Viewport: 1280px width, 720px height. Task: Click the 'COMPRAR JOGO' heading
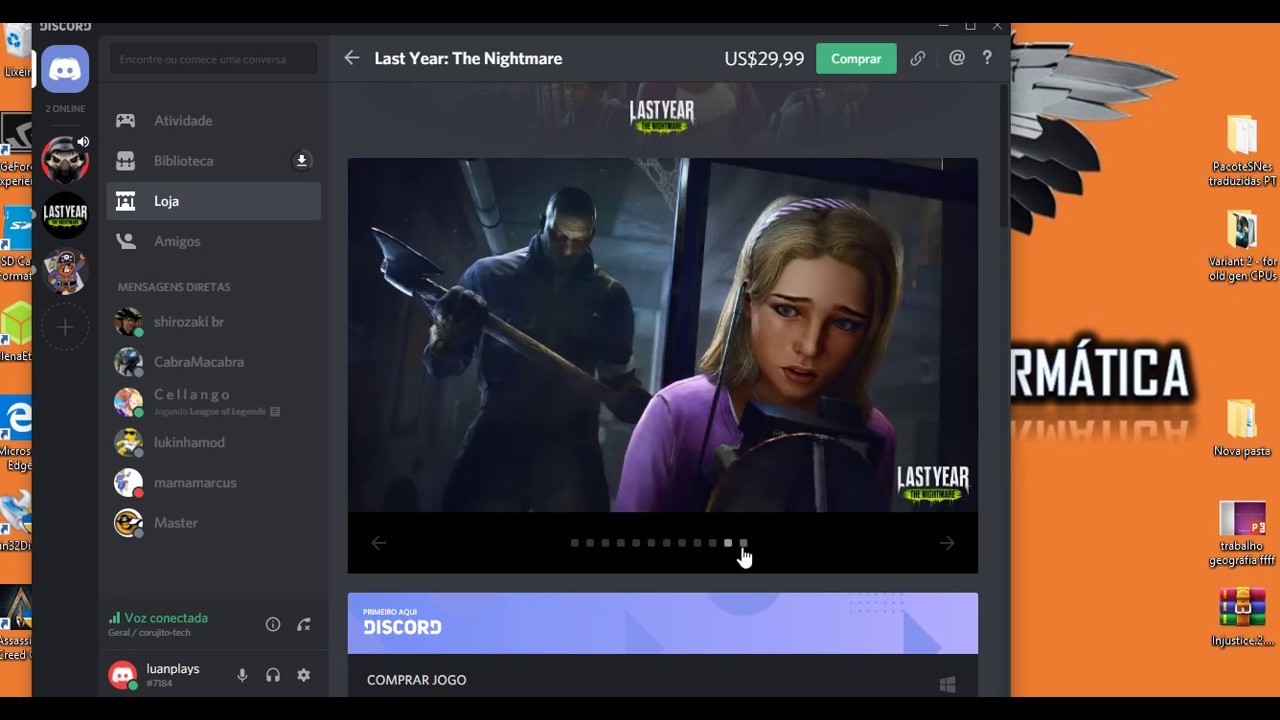tap(417, 680)
